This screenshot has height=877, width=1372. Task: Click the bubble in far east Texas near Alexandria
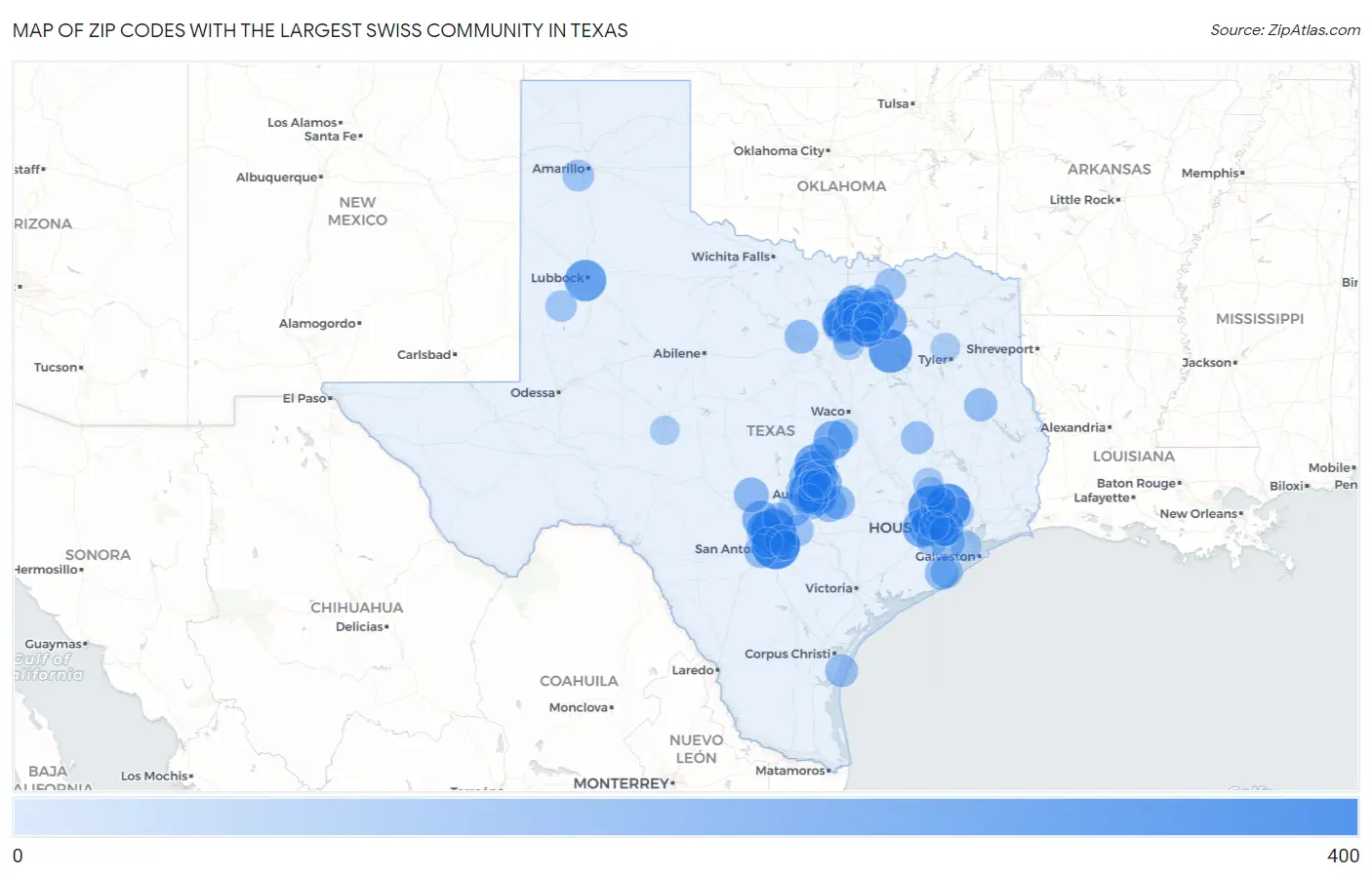click(981, 404)
